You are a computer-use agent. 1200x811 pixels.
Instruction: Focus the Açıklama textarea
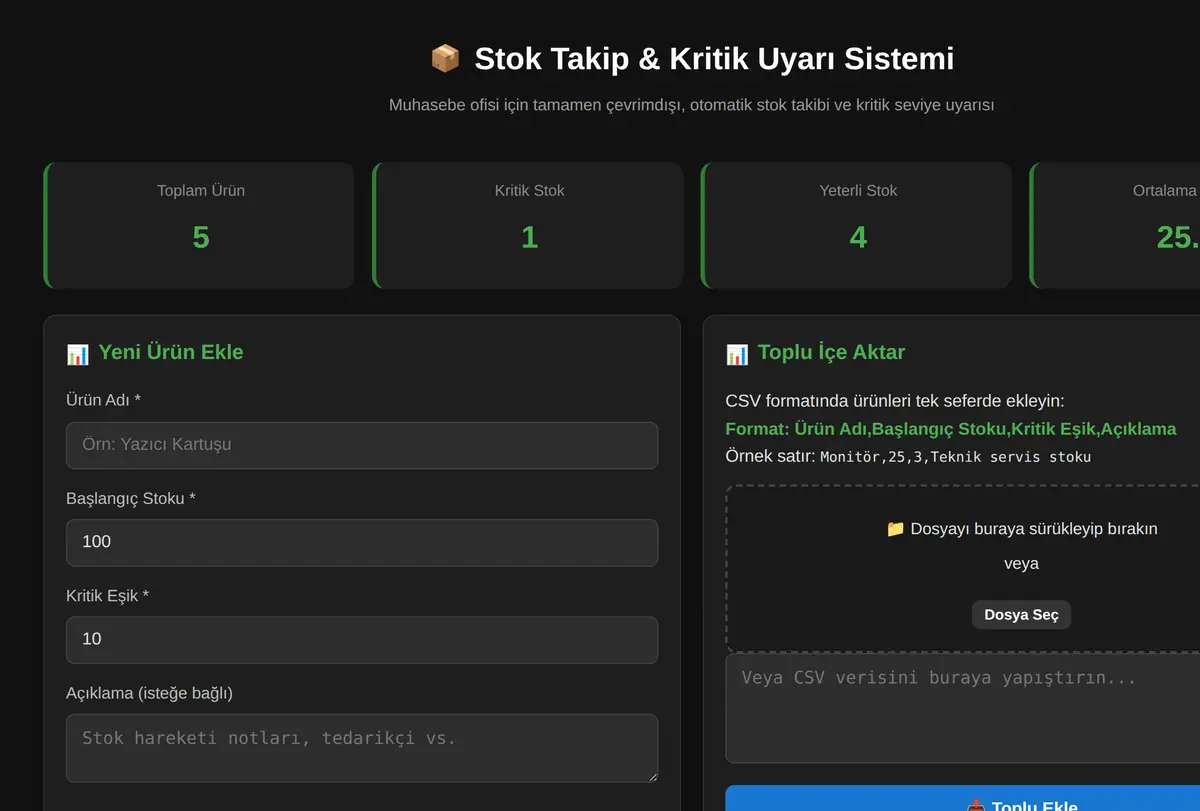[362, 748]
